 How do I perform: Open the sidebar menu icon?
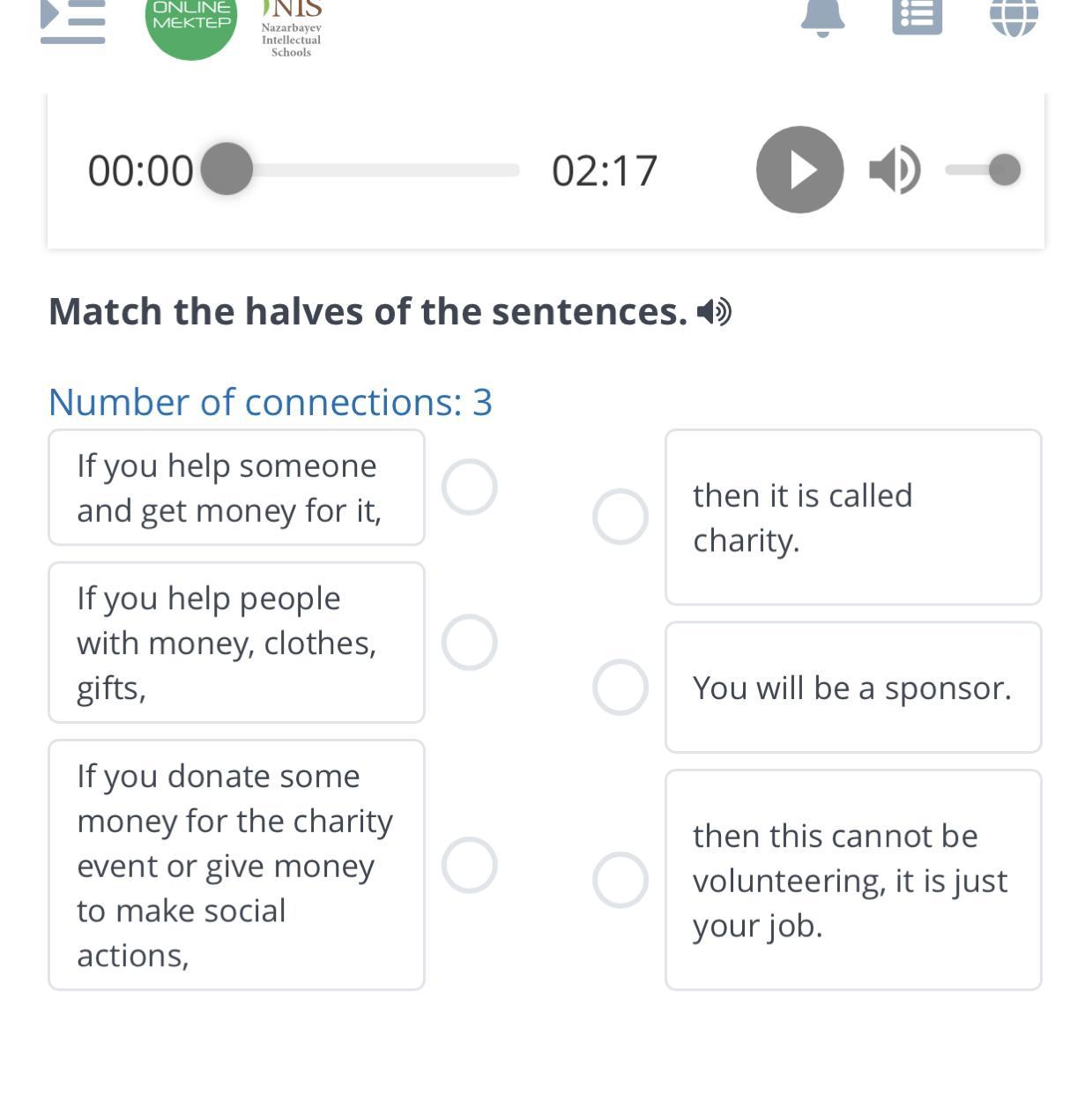pyautogui.click(x=73, y=22)
